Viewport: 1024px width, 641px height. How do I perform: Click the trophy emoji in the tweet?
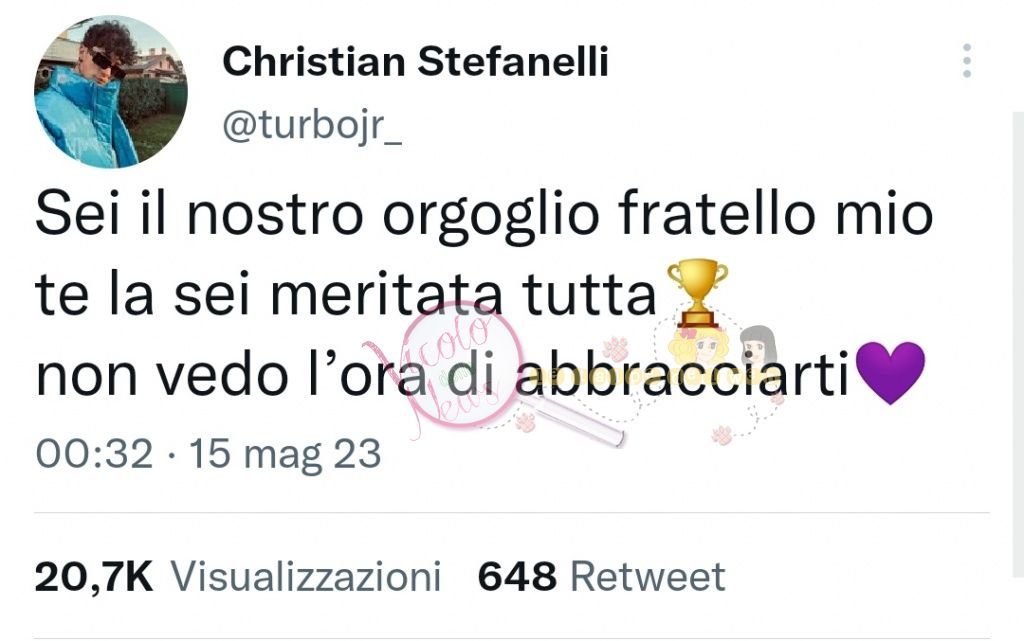pyautogui.click(x=697, y=293)
